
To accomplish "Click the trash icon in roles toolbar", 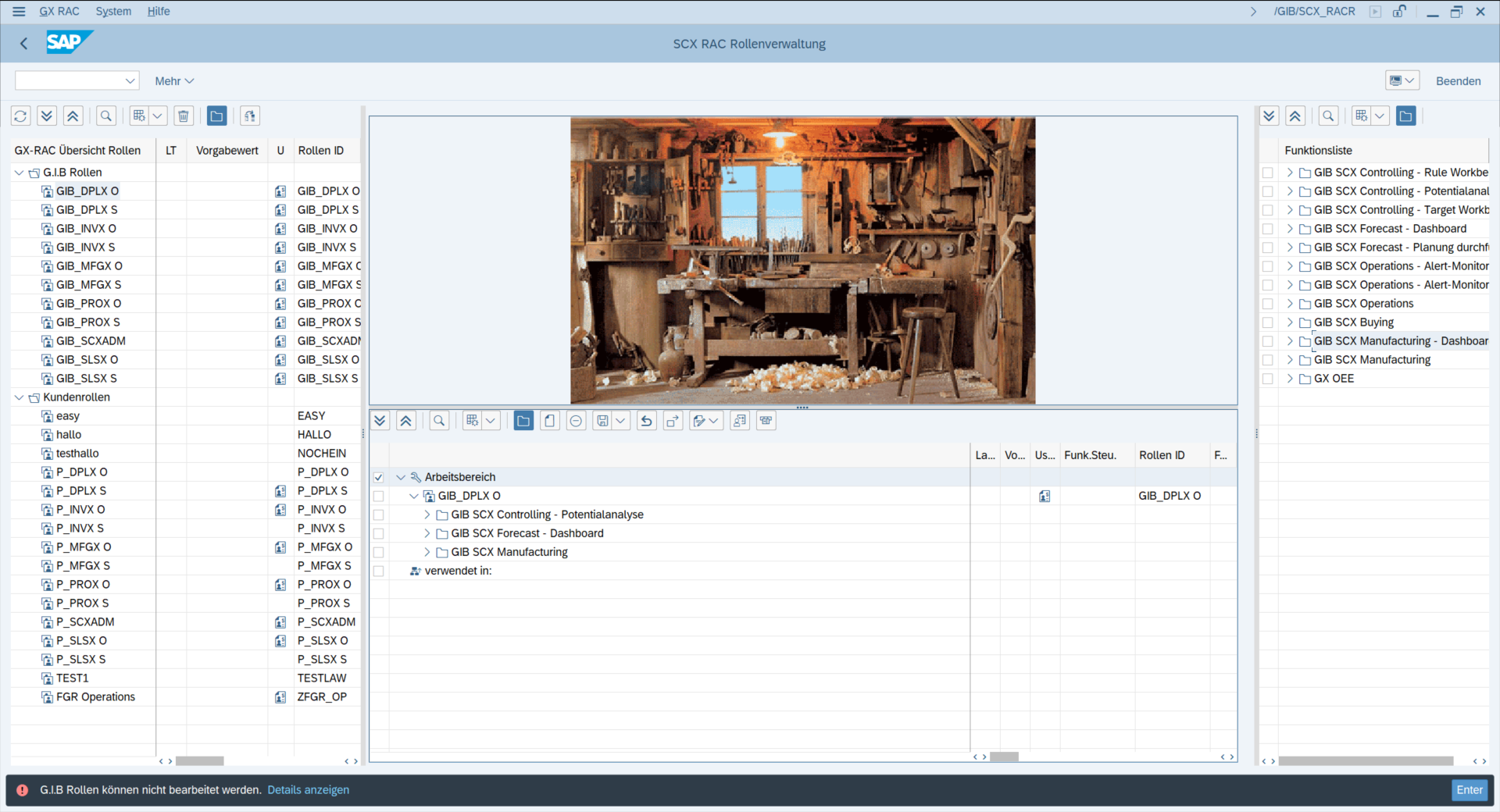I will [184, 116].
